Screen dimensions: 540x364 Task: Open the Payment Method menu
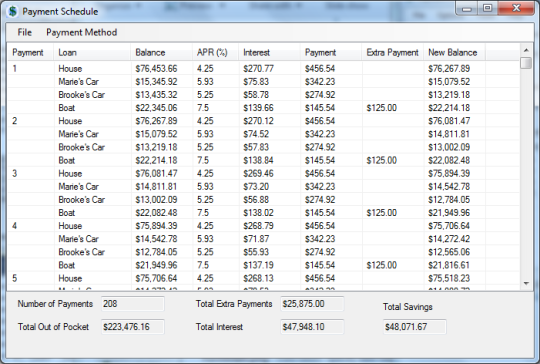tap(82, 32)
